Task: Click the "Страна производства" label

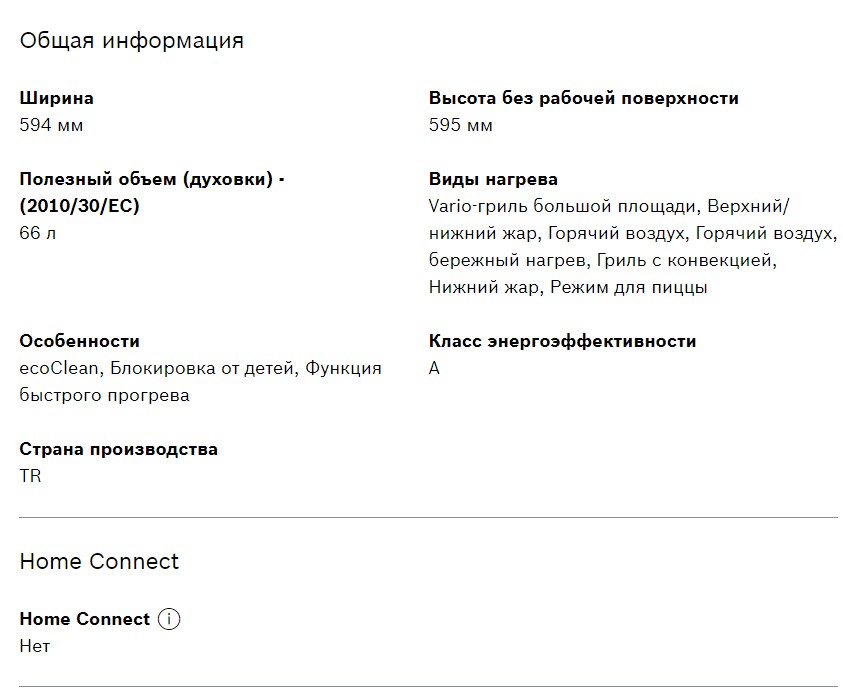Action: 118,449
